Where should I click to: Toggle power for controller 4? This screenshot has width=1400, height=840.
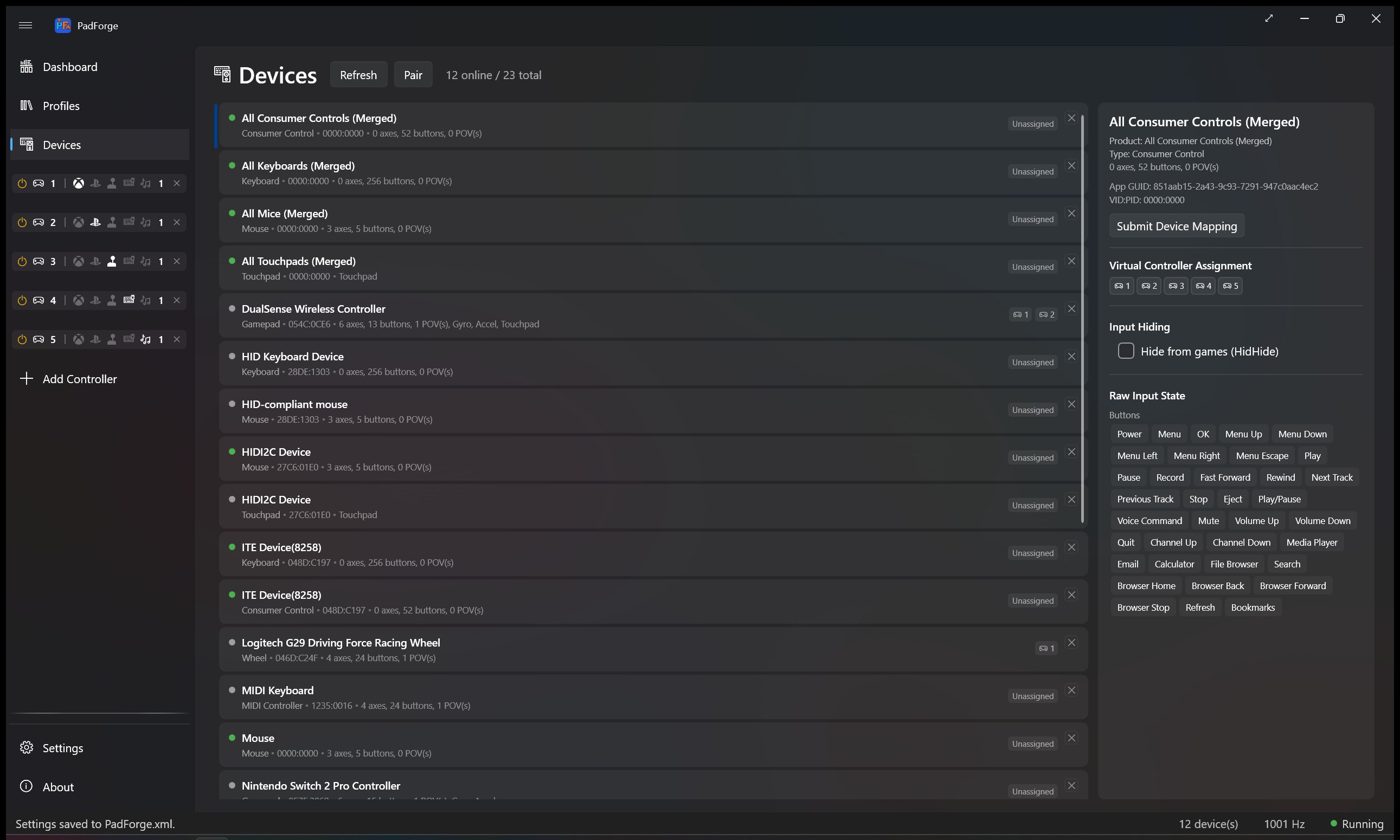(22, 301)
